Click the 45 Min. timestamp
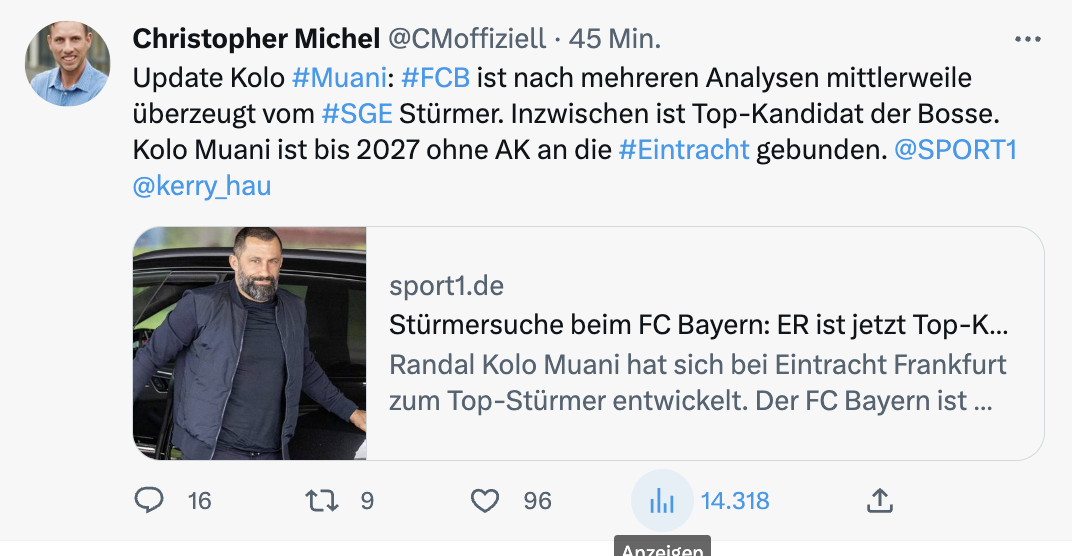The image size is (1072, 556). (615, 39)
